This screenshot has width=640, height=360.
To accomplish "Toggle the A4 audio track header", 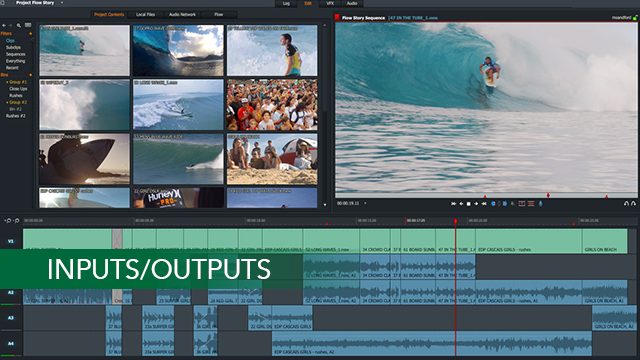I will [x=11, y=343].
